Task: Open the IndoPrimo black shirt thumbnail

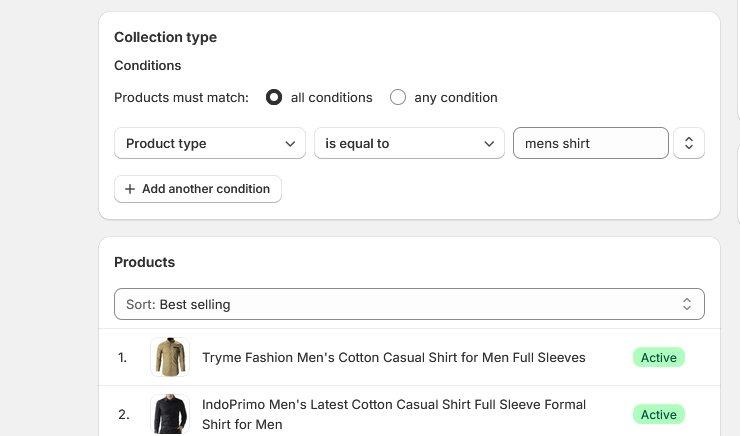Action: [170, 414]
